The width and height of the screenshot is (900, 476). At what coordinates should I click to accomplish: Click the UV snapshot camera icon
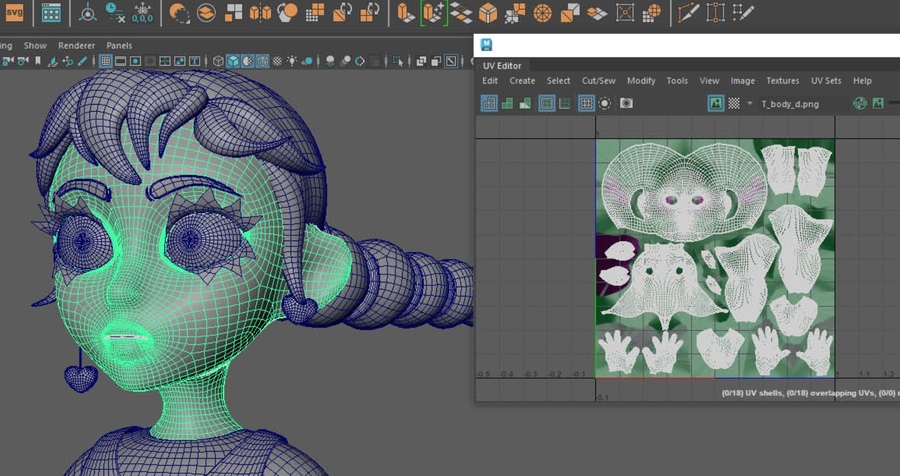pos(626,103)
